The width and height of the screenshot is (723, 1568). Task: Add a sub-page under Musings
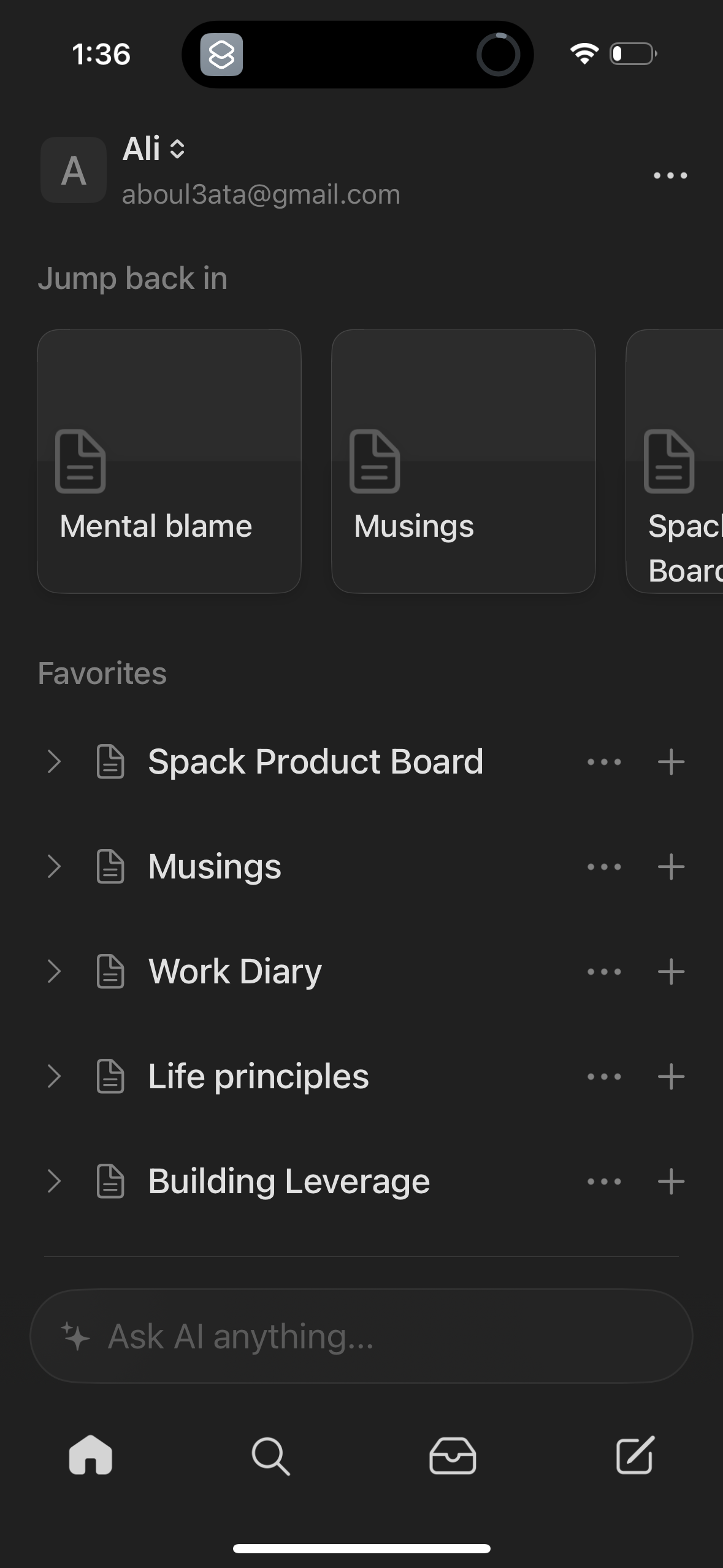[670, 866]
